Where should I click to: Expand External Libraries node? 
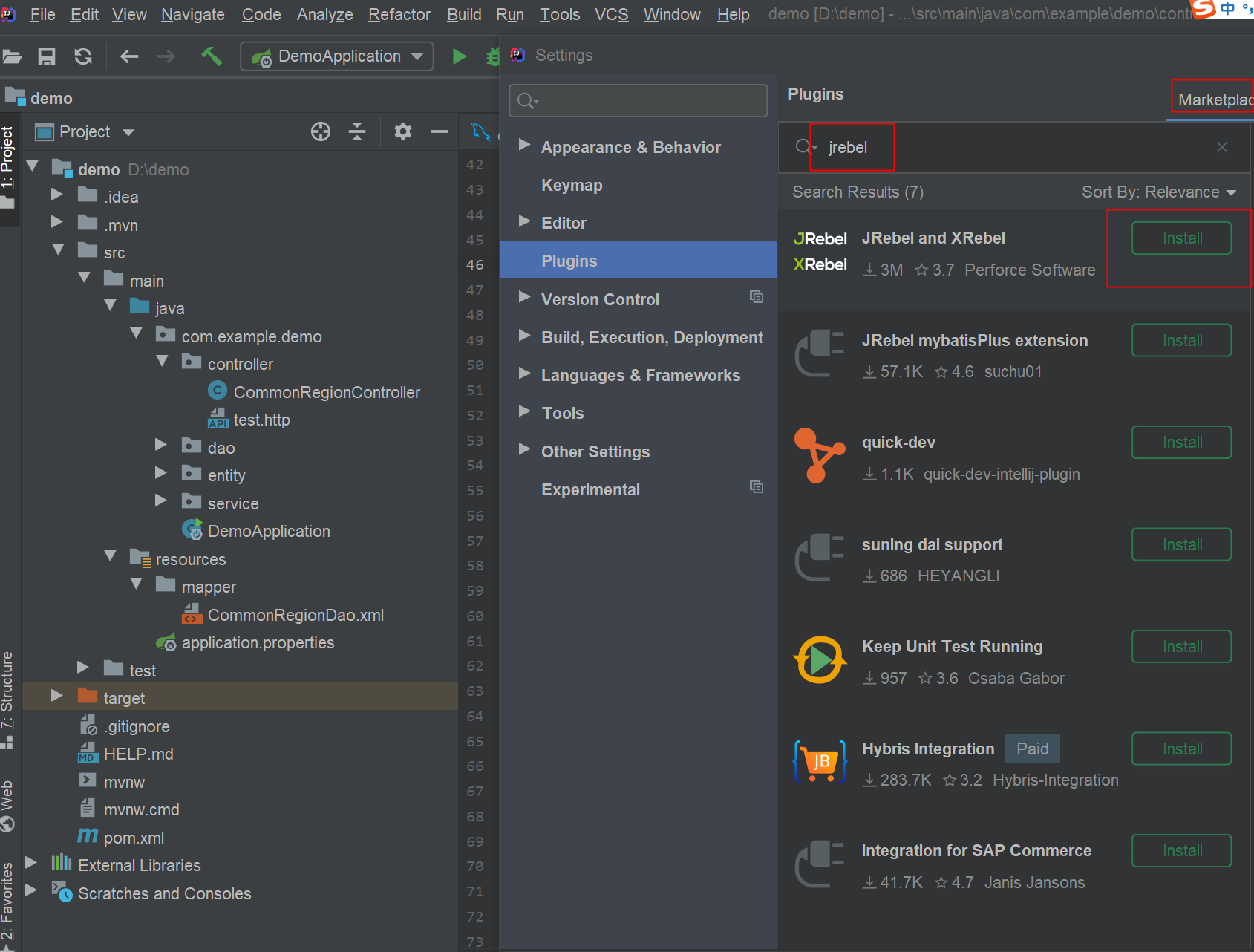pyautogui.click(x=30, y=863)
